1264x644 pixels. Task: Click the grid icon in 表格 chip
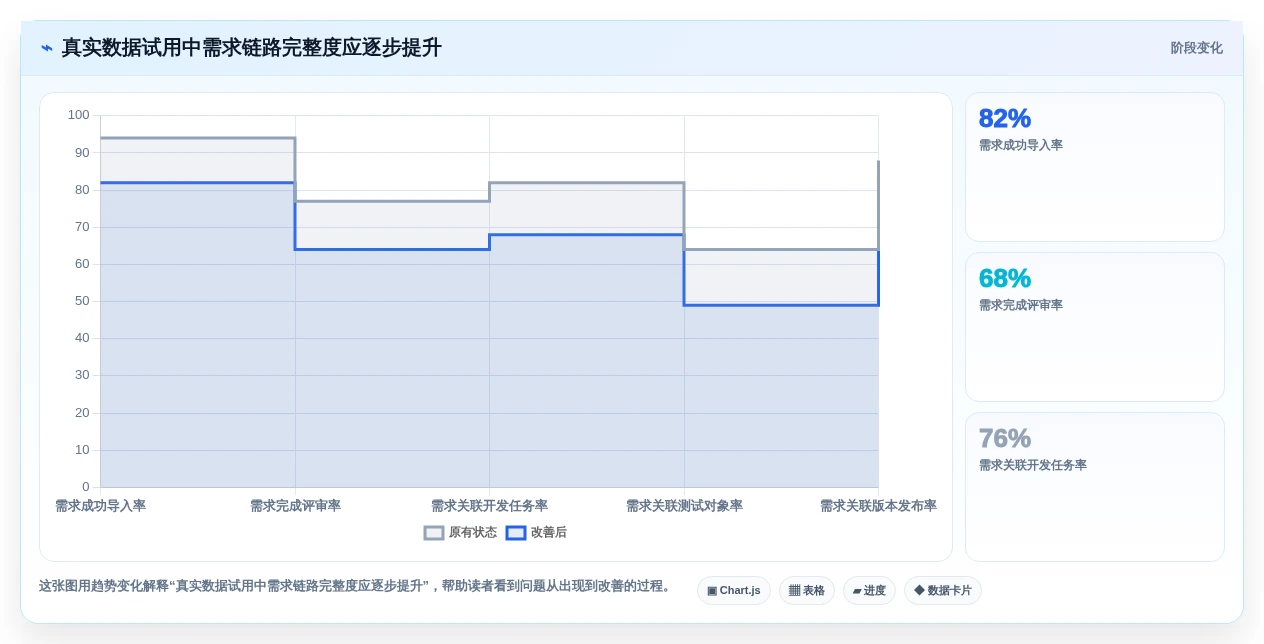(x=794, y=591)
